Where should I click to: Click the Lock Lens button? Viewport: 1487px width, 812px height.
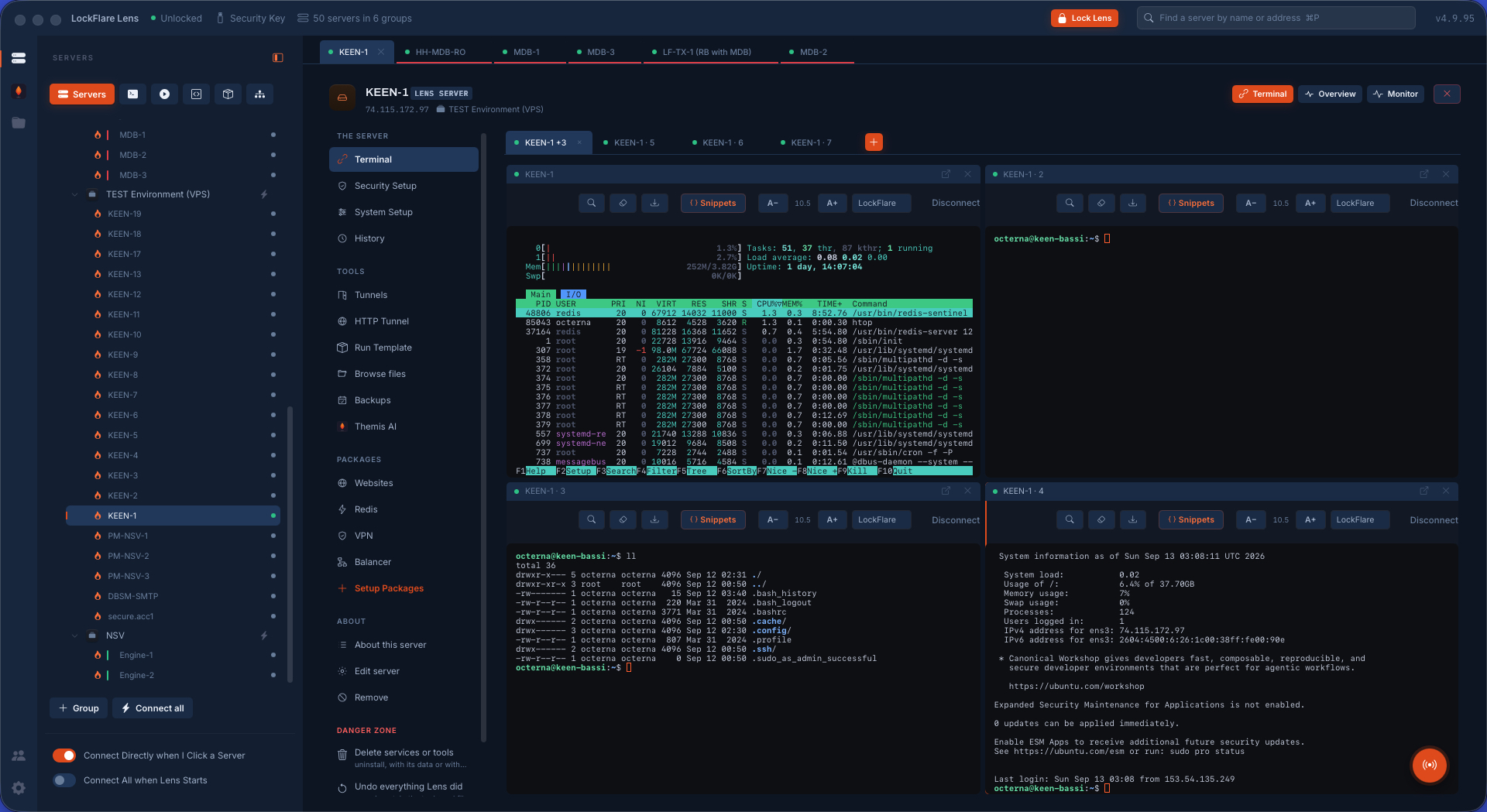[x=1084, y=18]
